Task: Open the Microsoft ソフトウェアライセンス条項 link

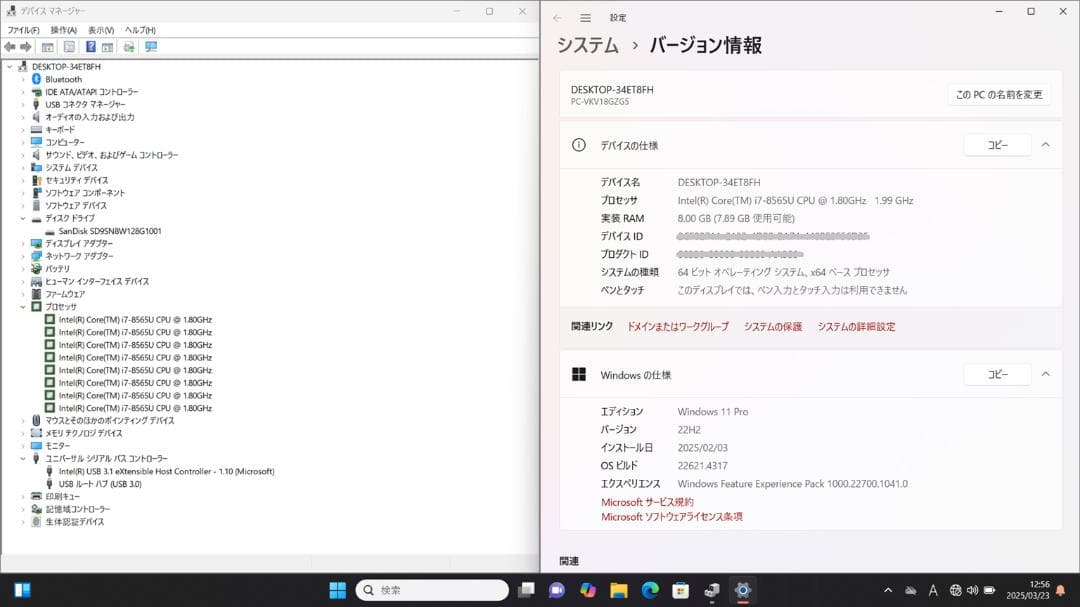Action: point(672,517)
